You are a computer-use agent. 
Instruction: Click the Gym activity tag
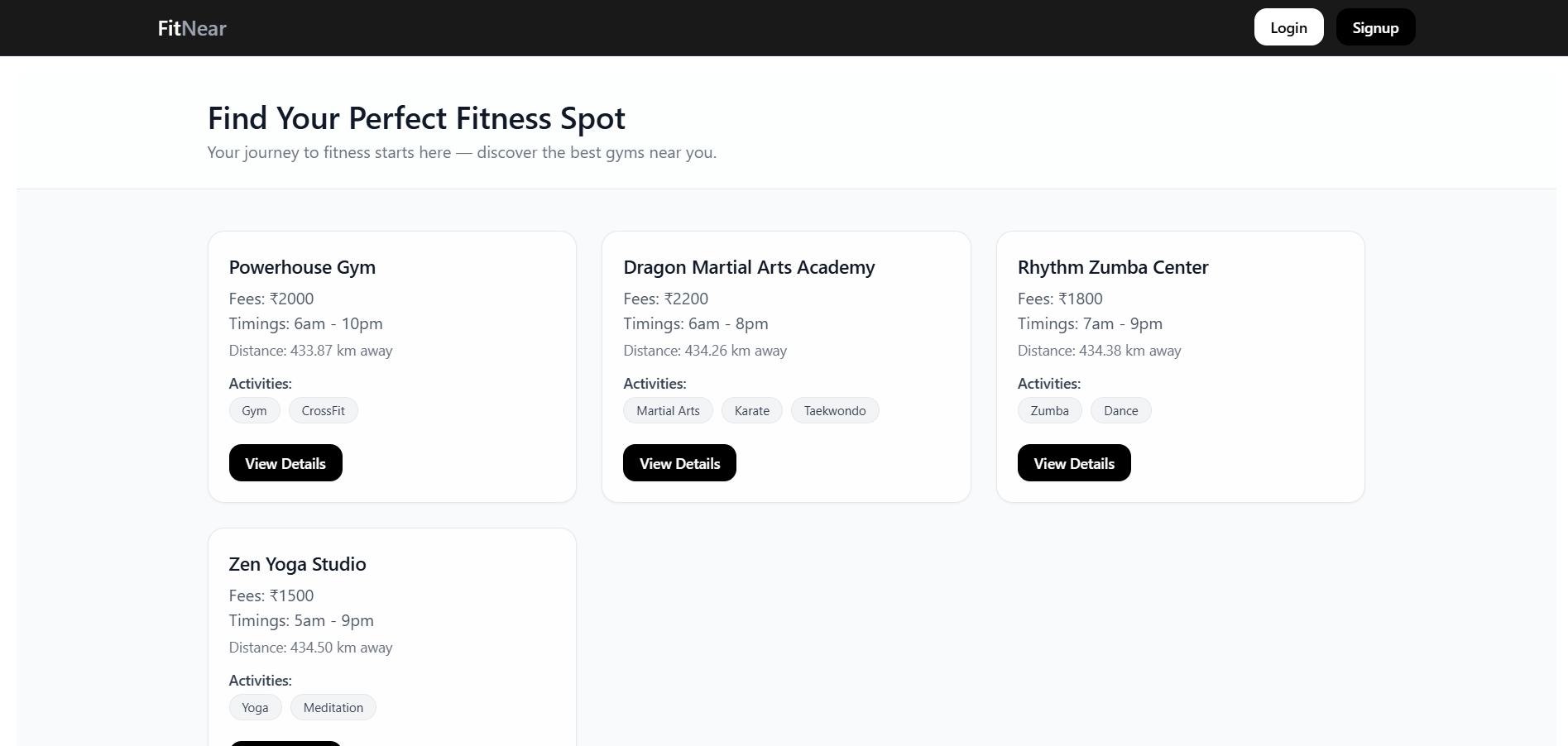254,411
